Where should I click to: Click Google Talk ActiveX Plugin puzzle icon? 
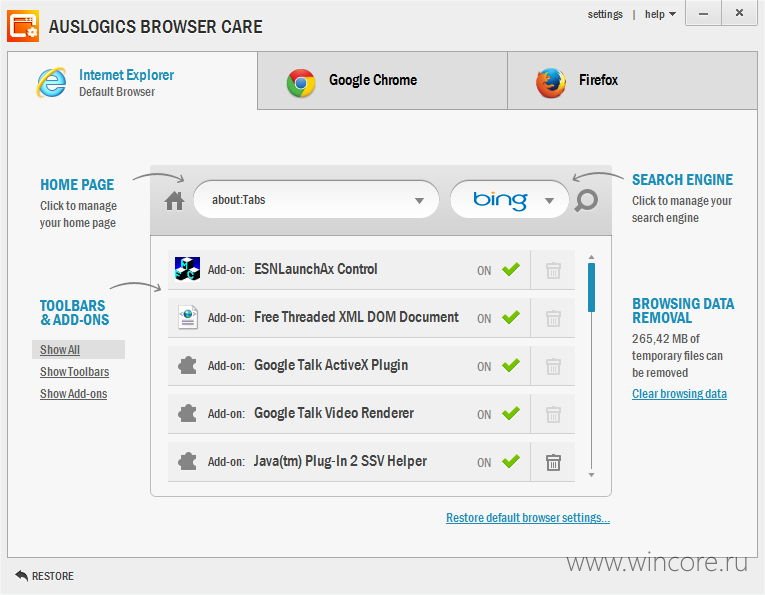[187, 365]
